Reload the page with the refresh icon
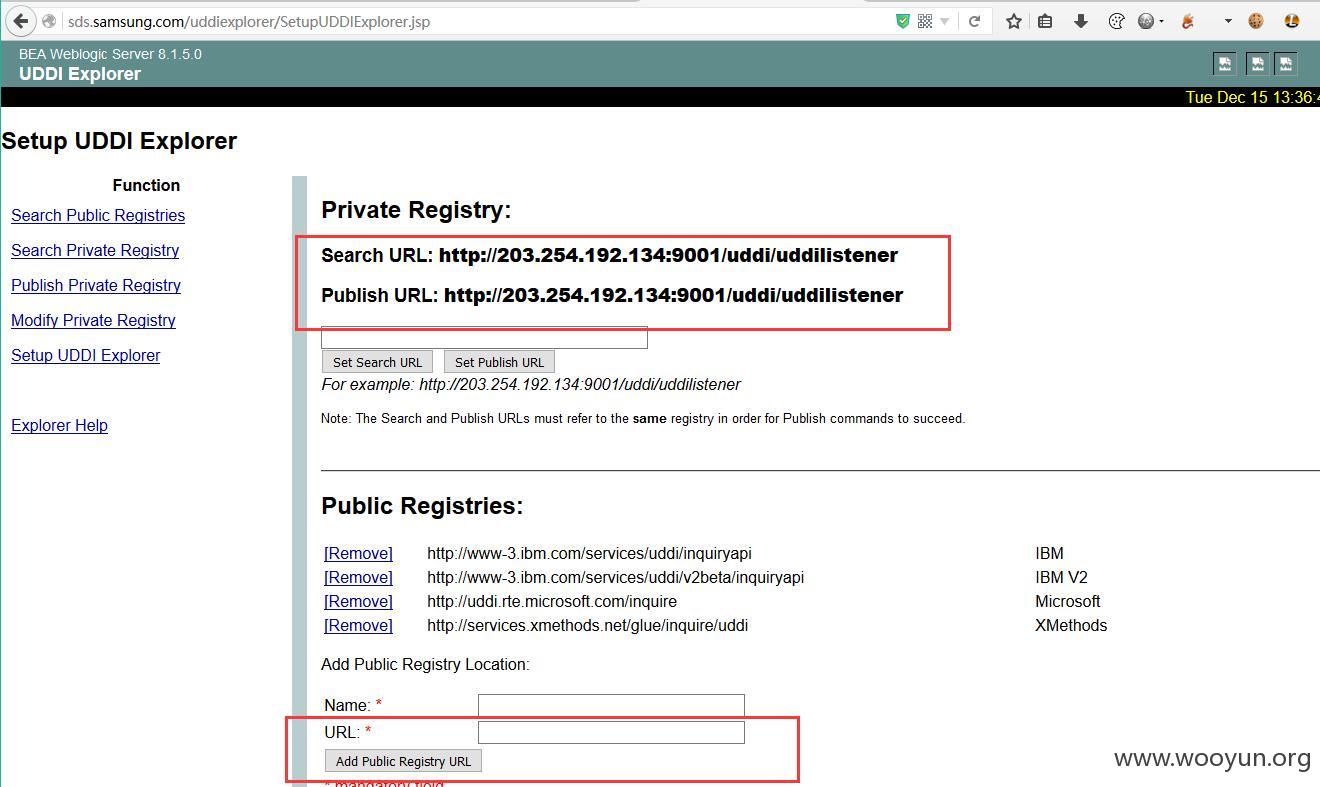Viewport: 1320px width, 787px height. tap(974, 21)
